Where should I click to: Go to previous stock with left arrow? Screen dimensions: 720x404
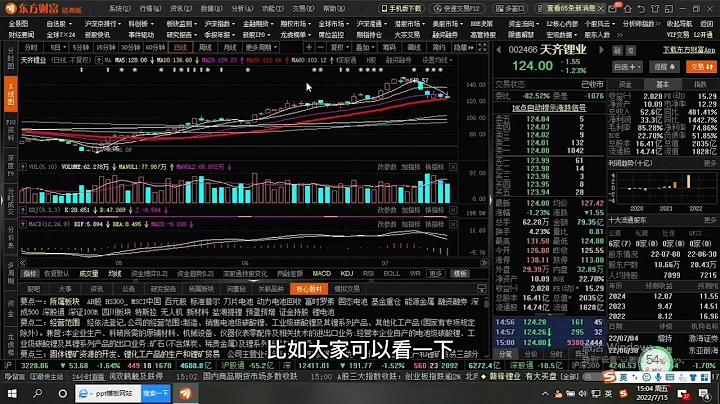pos(499,50)
